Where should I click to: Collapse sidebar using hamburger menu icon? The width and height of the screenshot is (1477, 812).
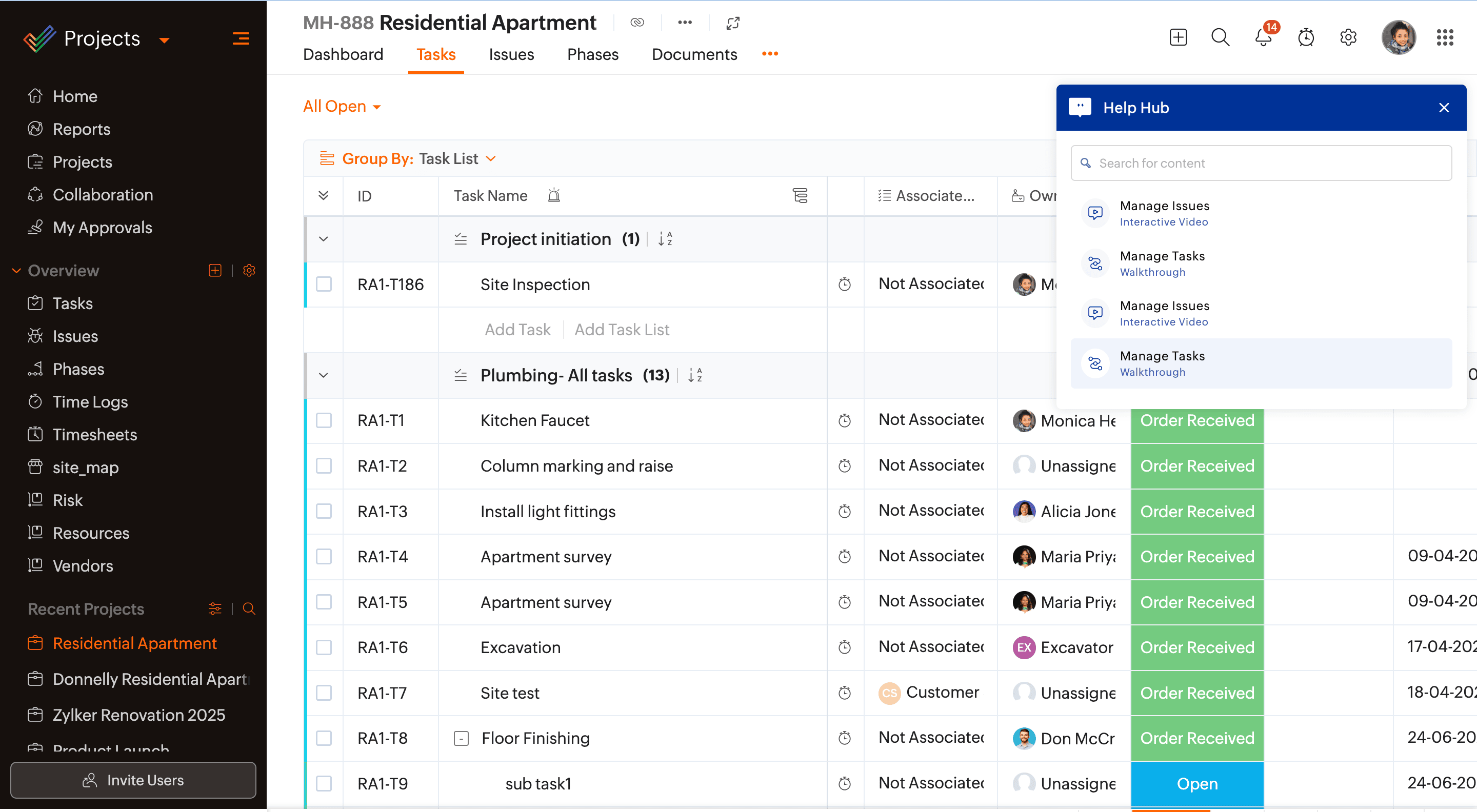coord(241,38)
